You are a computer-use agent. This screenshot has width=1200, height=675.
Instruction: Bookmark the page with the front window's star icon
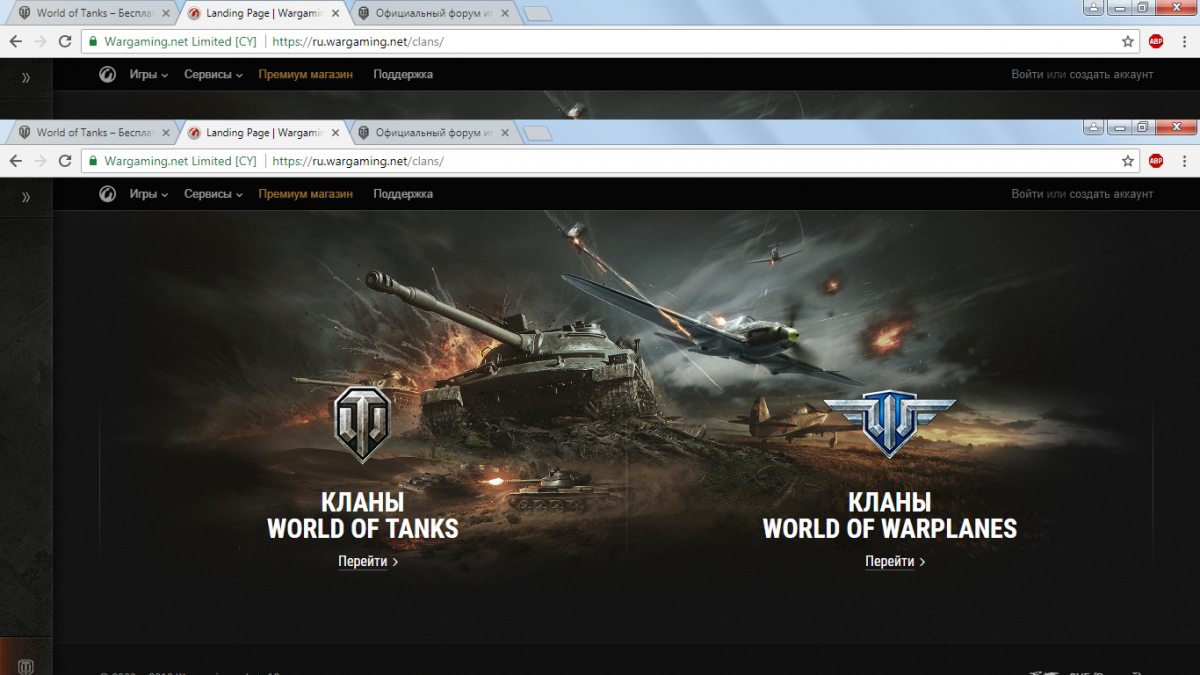[x=1128, y=161]
